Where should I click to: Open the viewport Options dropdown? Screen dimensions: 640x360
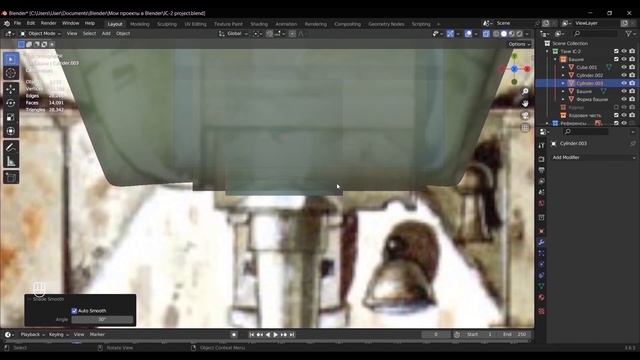click(519, 44)
